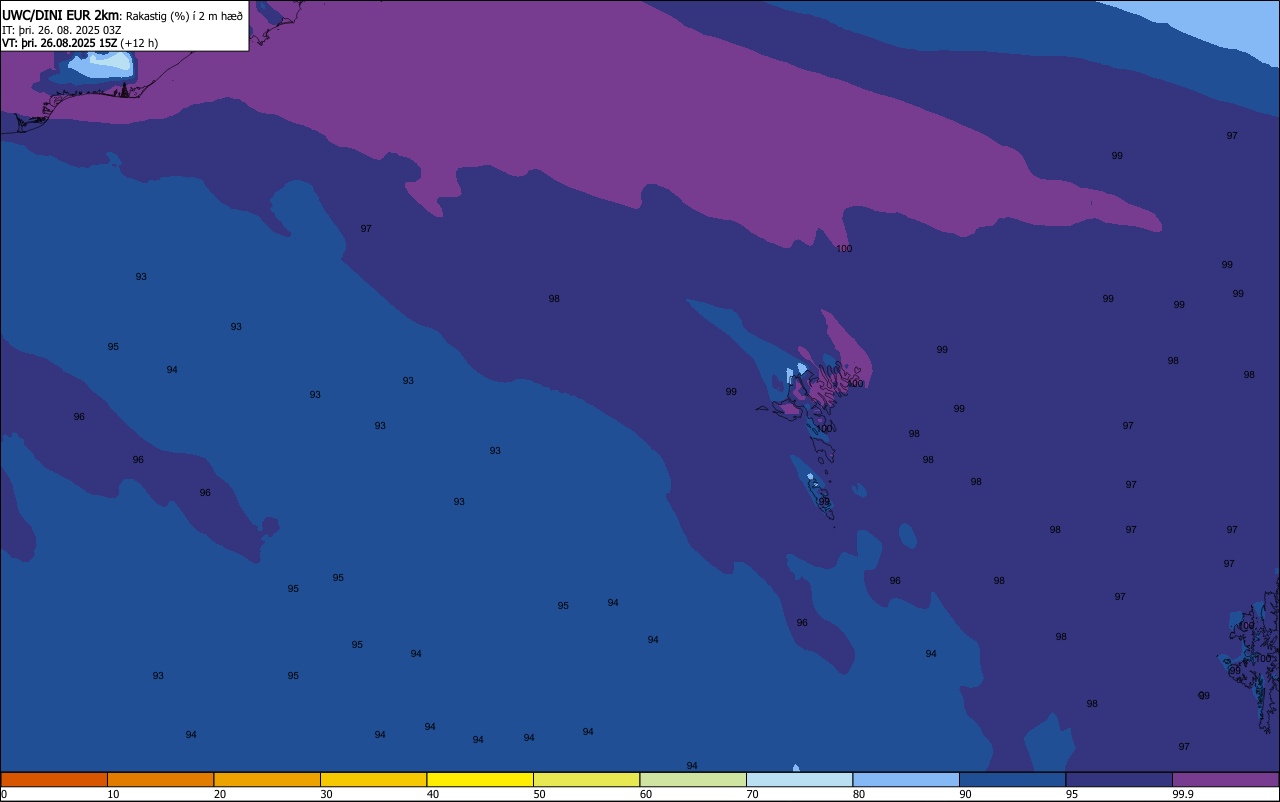The height and width of the screenshot is (802, 1280).
Task: Click the legend scale label '60'
Action: click(x=646, y=794)
